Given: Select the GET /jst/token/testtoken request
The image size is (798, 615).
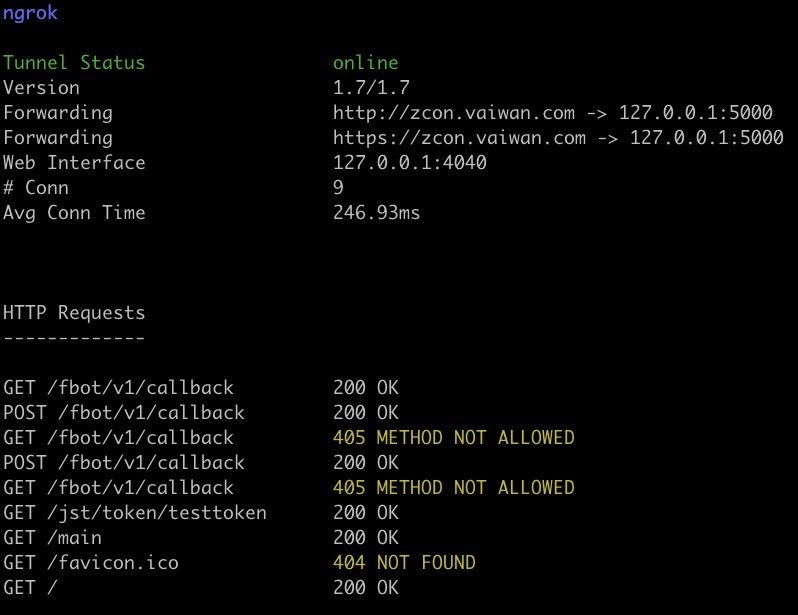Looking at the screenshot, I should tap(135, 513).
